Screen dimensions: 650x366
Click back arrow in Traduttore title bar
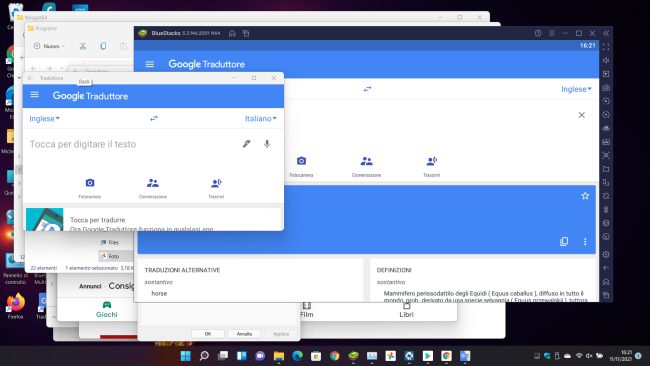(30, 78)
